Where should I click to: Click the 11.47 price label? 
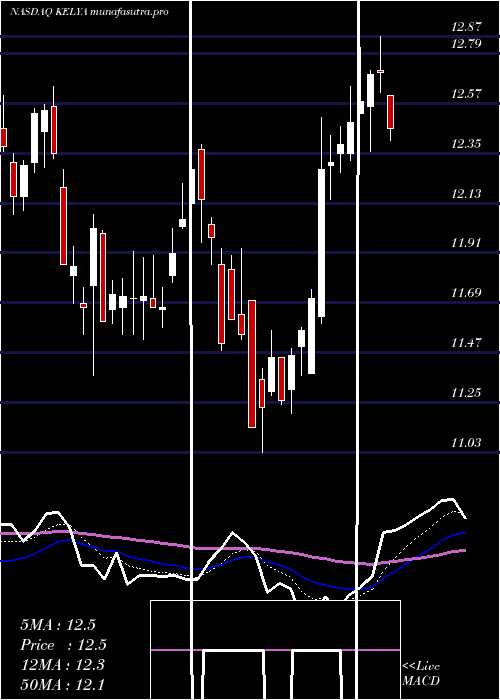click(467, 343)
